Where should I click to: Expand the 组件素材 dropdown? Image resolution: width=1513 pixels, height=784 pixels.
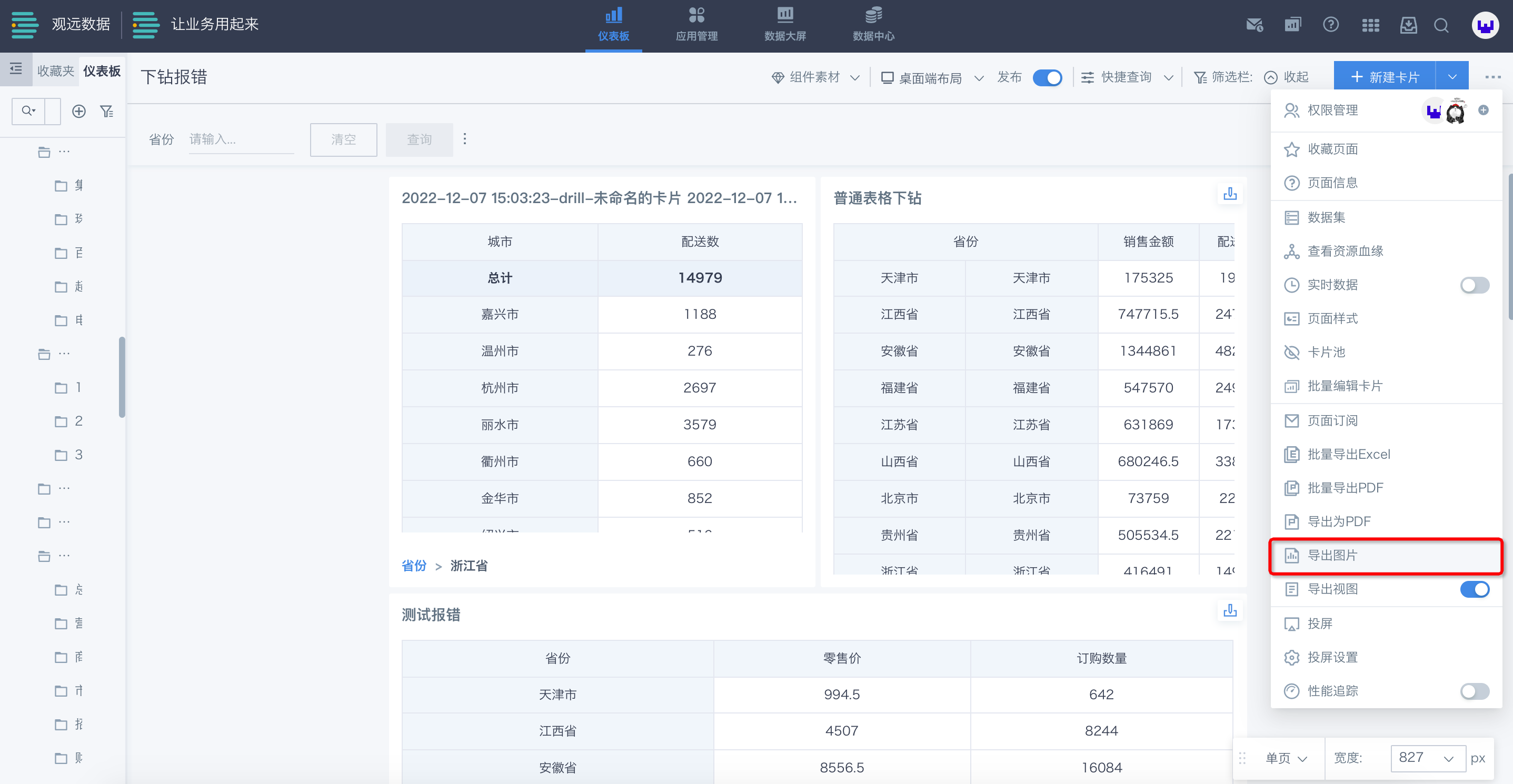(x=815, y=77)
